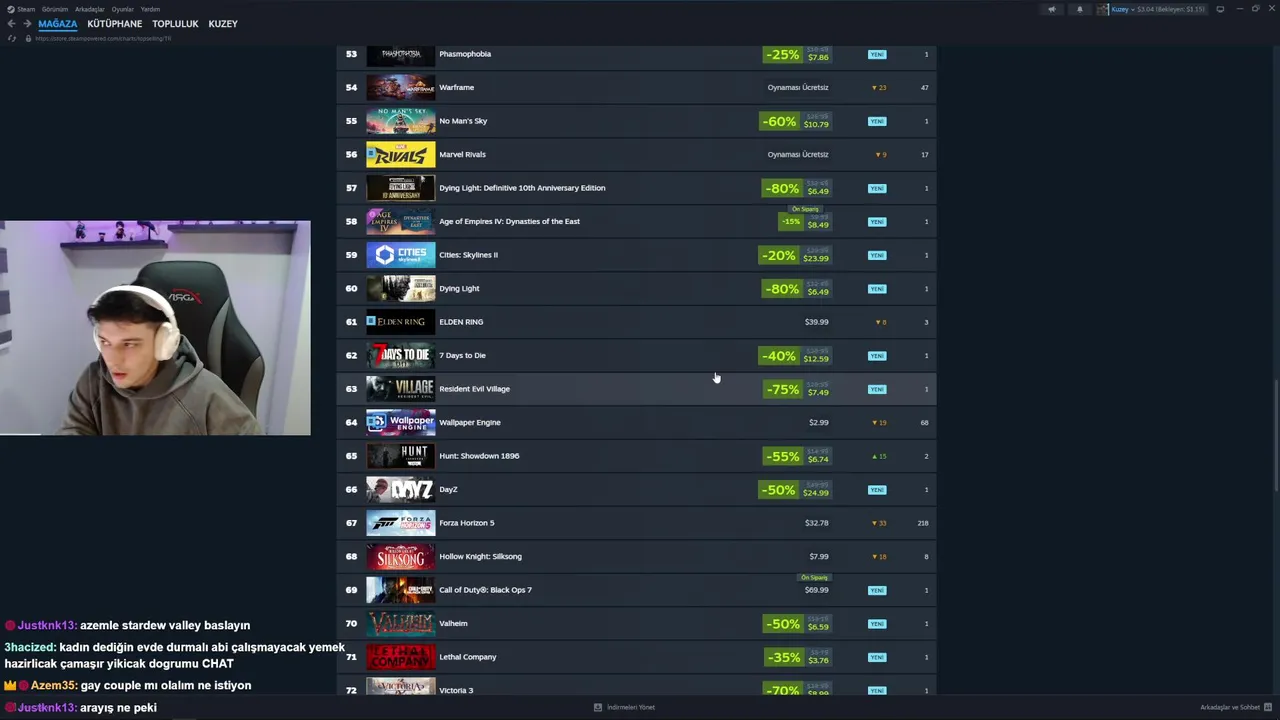
Task: Open the Yardım menu
Action: coord(150,9)
